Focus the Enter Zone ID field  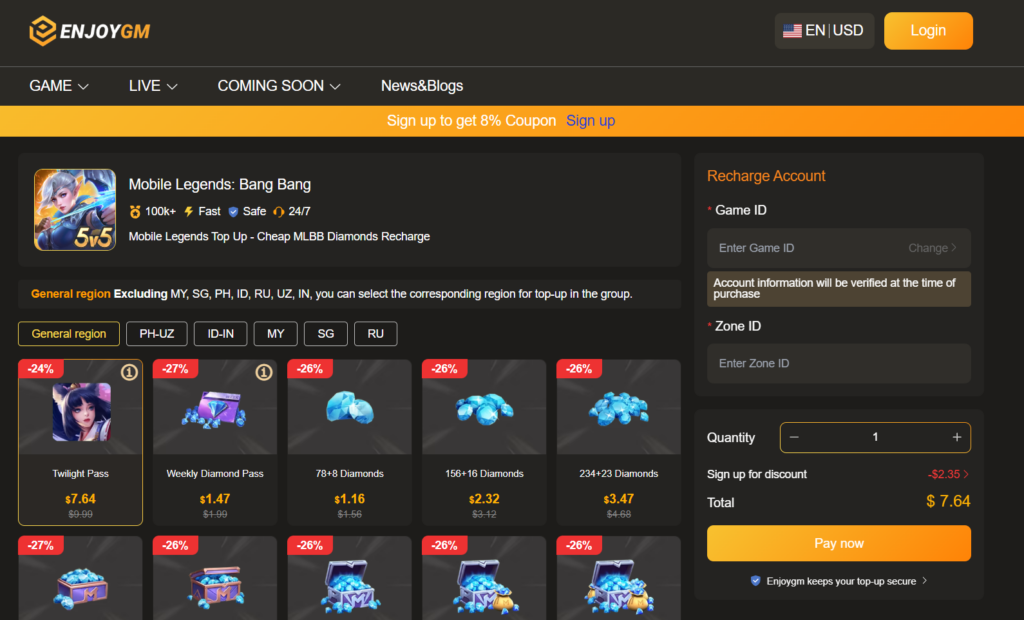pyautogui.click(x=839, y=363)
